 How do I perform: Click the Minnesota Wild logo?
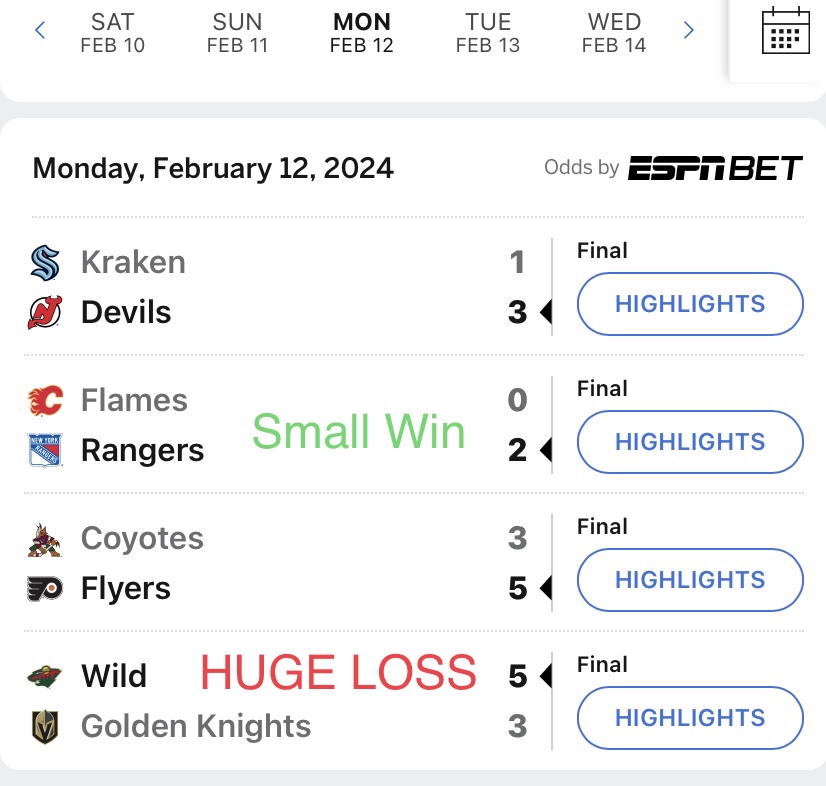point(45,676)
